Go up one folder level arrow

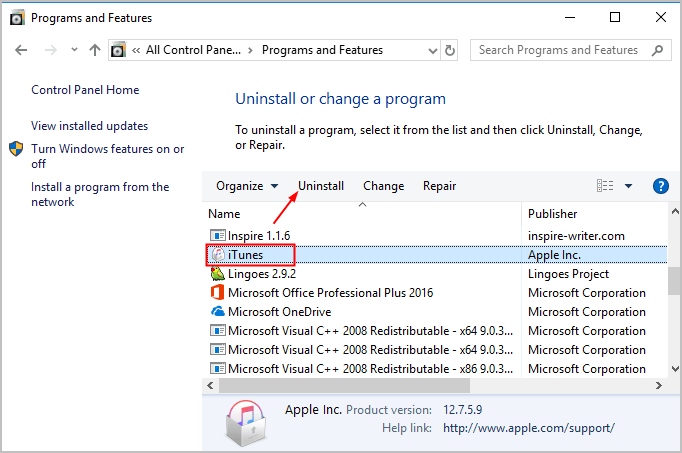[94, 50]
